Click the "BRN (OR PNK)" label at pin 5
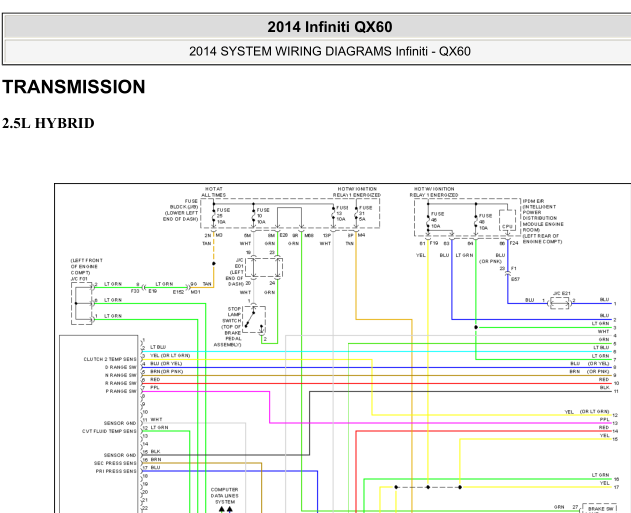Image resolution: width=631 pixels, height=513 pixels. (x=166, y=371)
